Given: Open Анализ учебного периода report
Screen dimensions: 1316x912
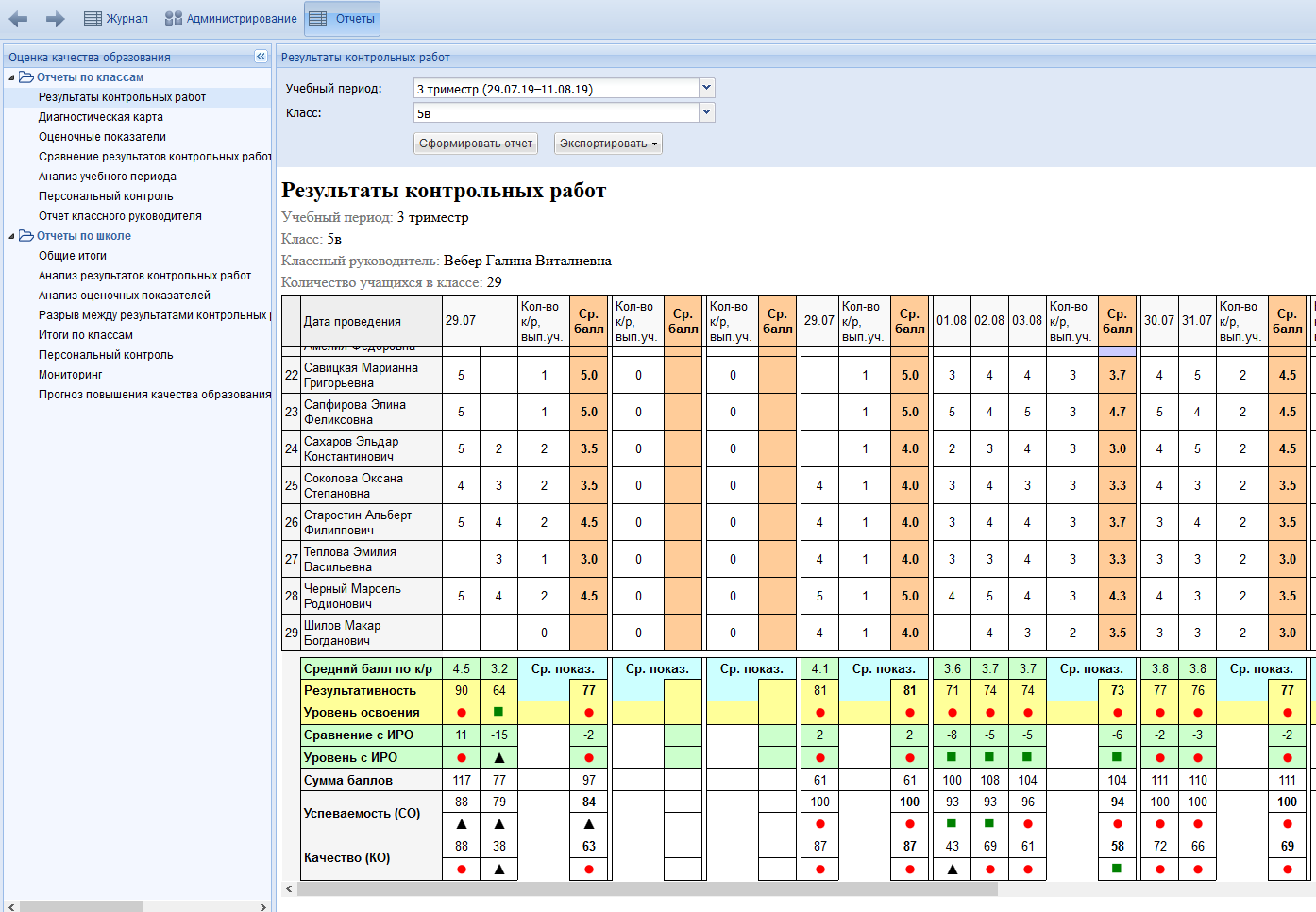Looking at the screenshot, I should 108,177.
